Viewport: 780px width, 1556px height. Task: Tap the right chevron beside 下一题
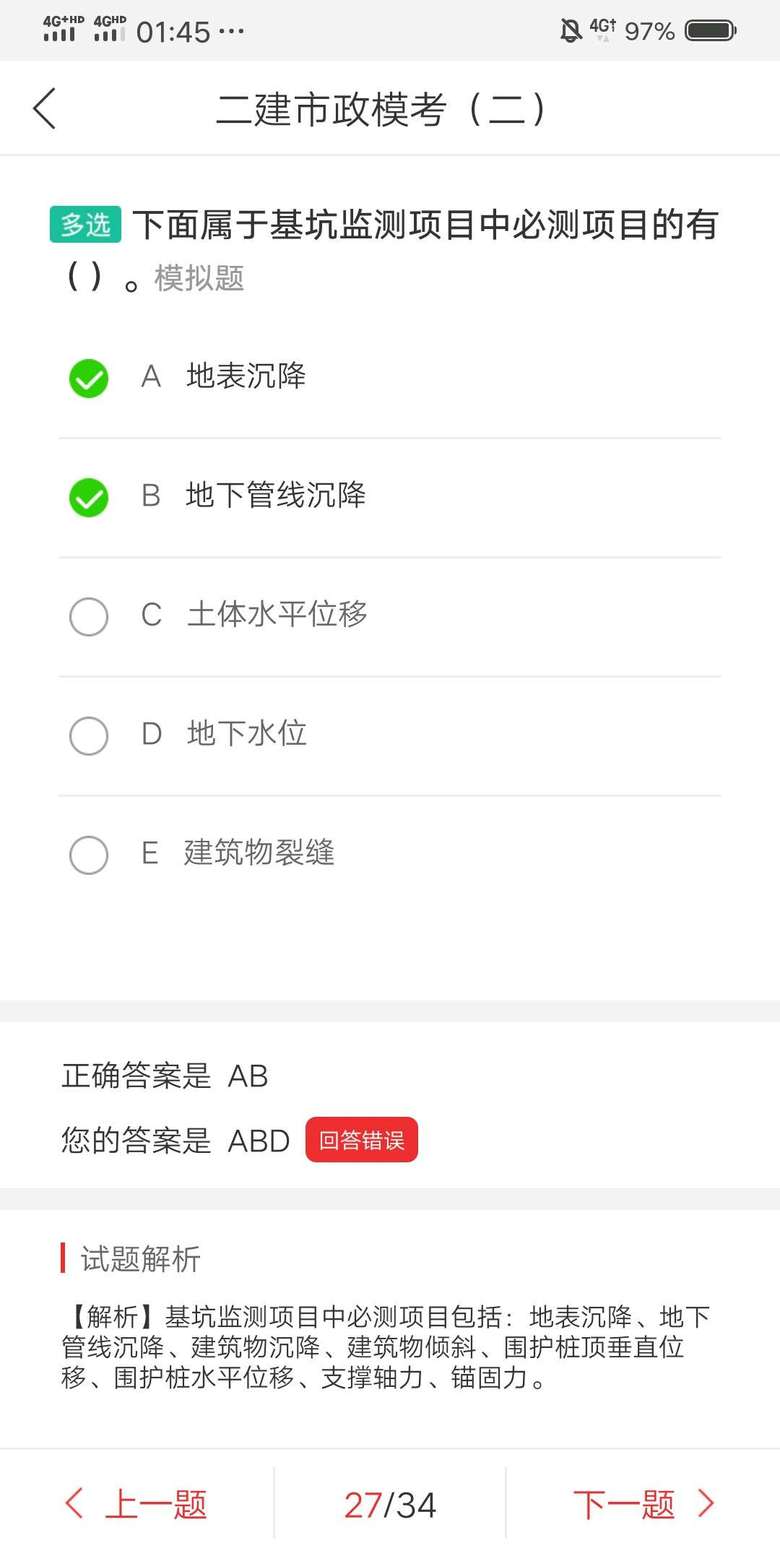(x=706, y=1503)
